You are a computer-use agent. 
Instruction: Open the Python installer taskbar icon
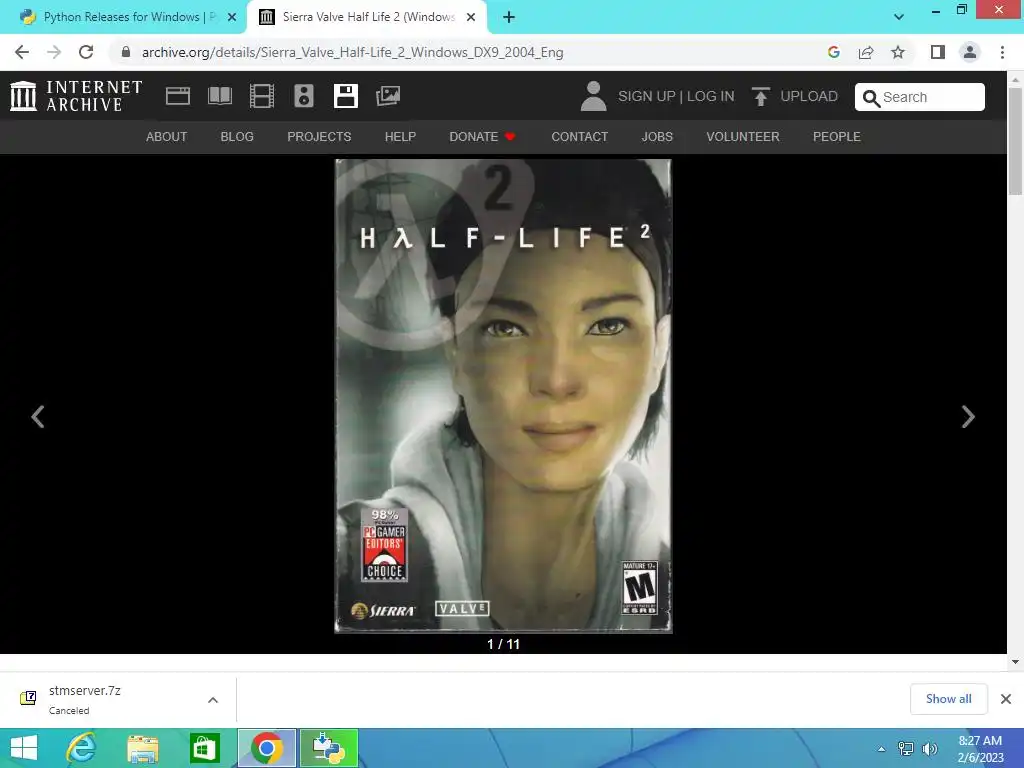328,748
